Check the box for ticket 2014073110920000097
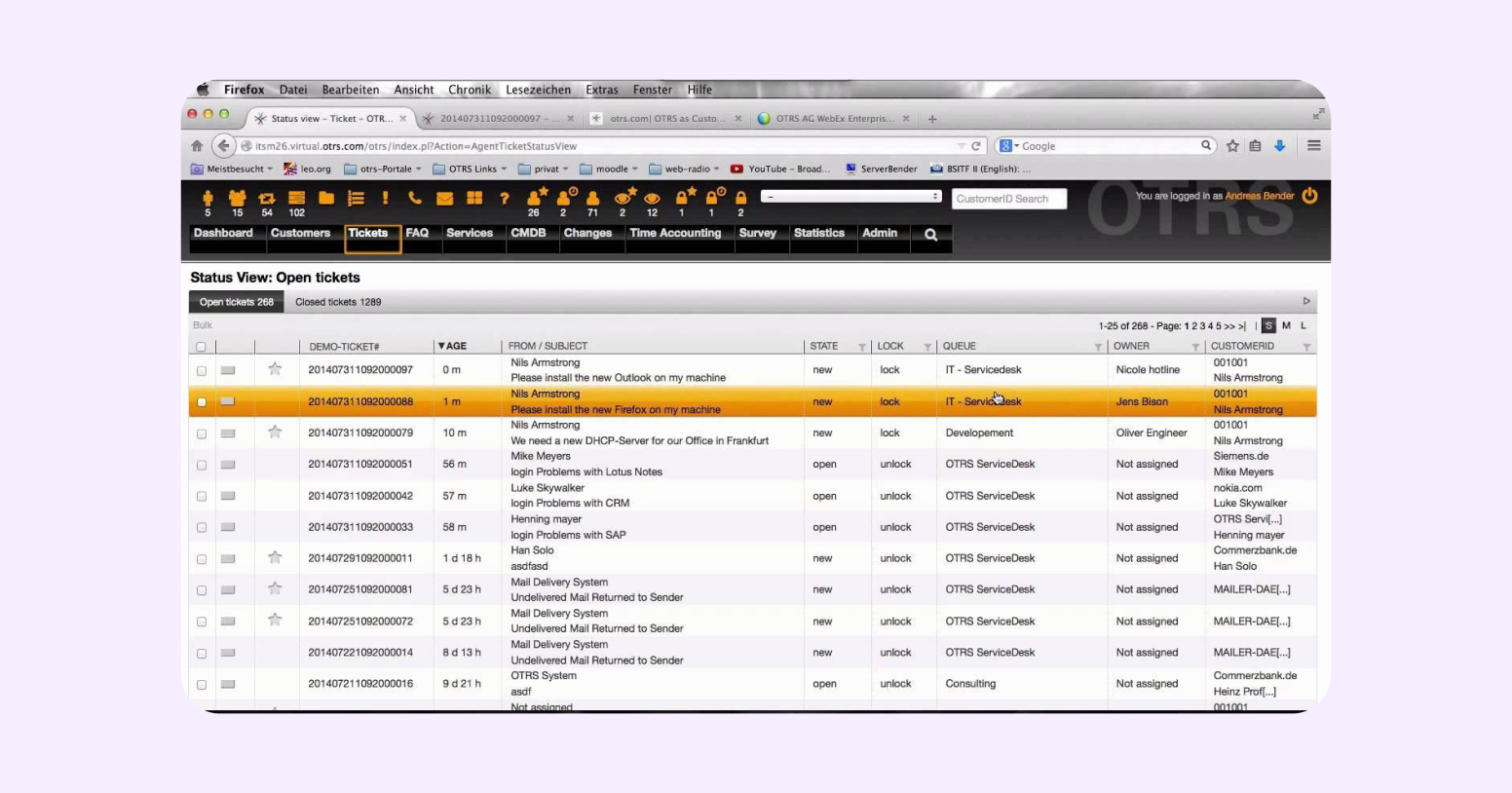Image resolution: width=1512 pixels, height=793 pixels. pos(202,371)
